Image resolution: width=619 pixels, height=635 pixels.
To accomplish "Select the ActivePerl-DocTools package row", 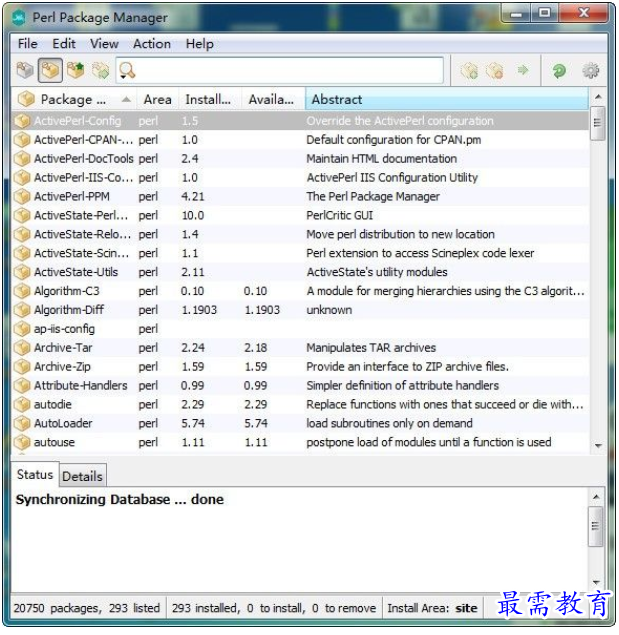I will point(300,159).
